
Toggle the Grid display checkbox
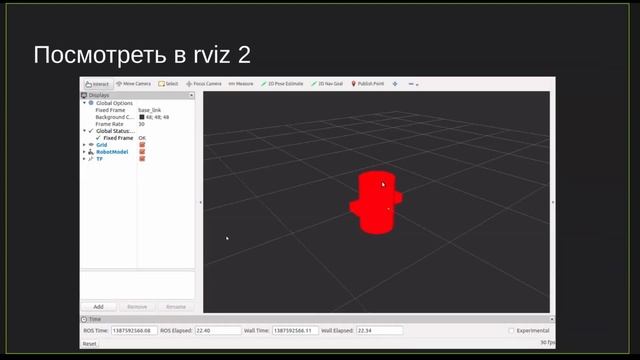tap(142, 145)
